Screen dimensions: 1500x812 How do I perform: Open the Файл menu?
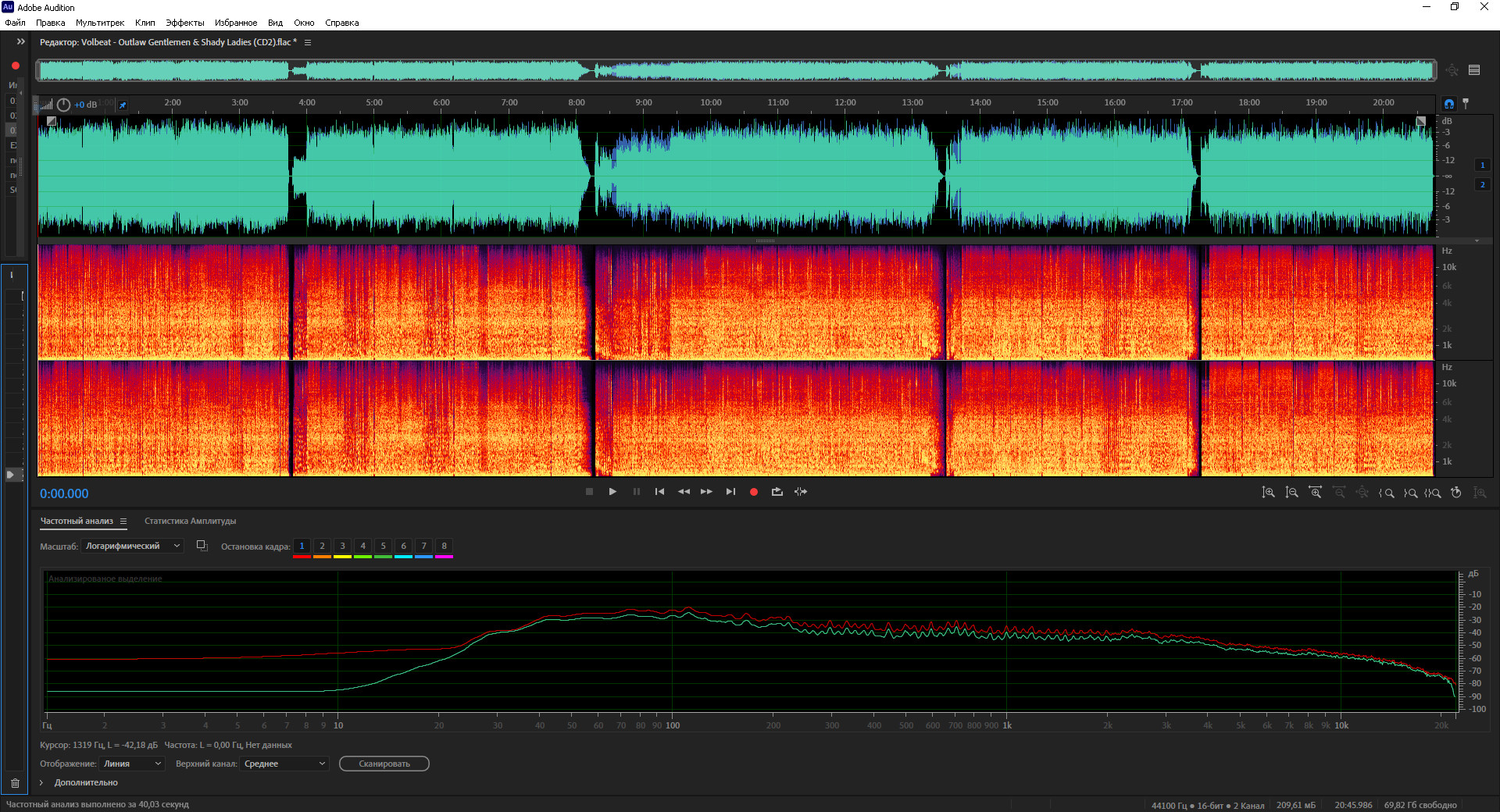[x=15, y=23]
